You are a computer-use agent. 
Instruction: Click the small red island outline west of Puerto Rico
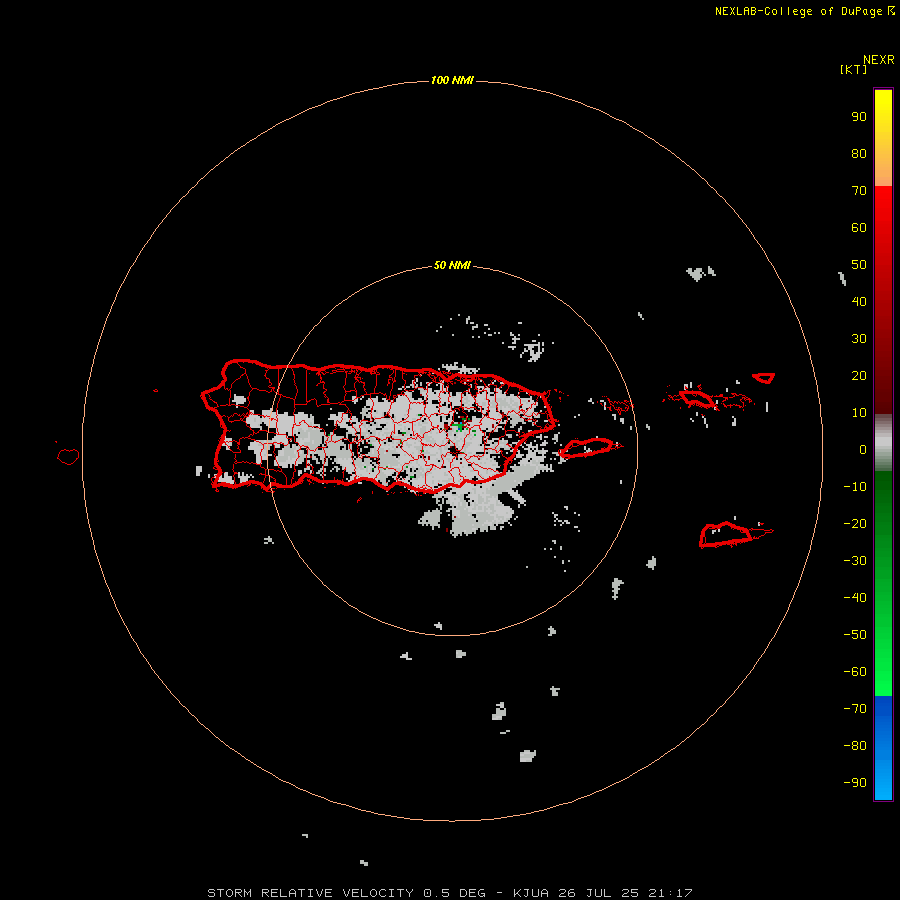pyautogui.click(x=68, y=456)
